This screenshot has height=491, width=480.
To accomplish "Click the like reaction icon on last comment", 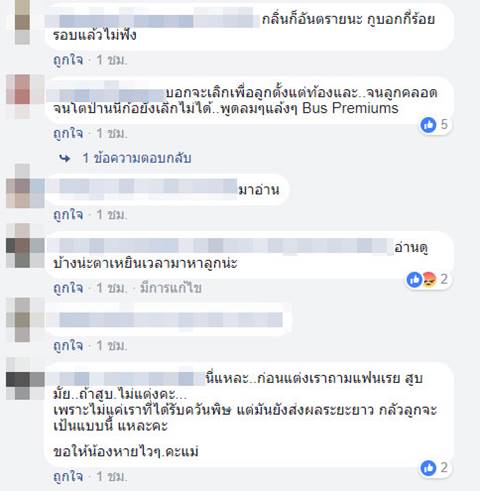I will point(428,468).
